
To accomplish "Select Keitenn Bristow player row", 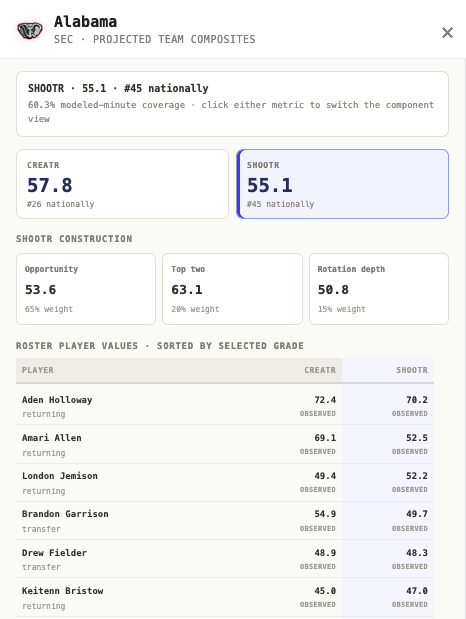I will (x=225, y=597).
